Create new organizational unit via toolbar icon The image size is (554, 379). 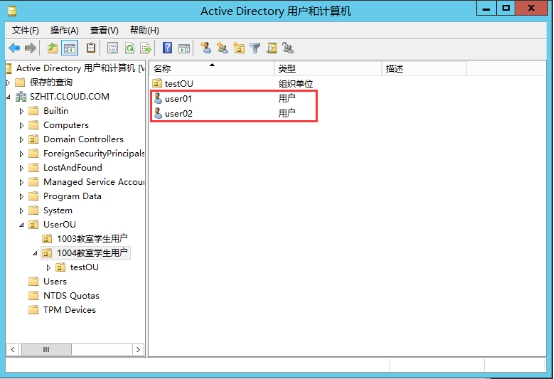point(239,48)
